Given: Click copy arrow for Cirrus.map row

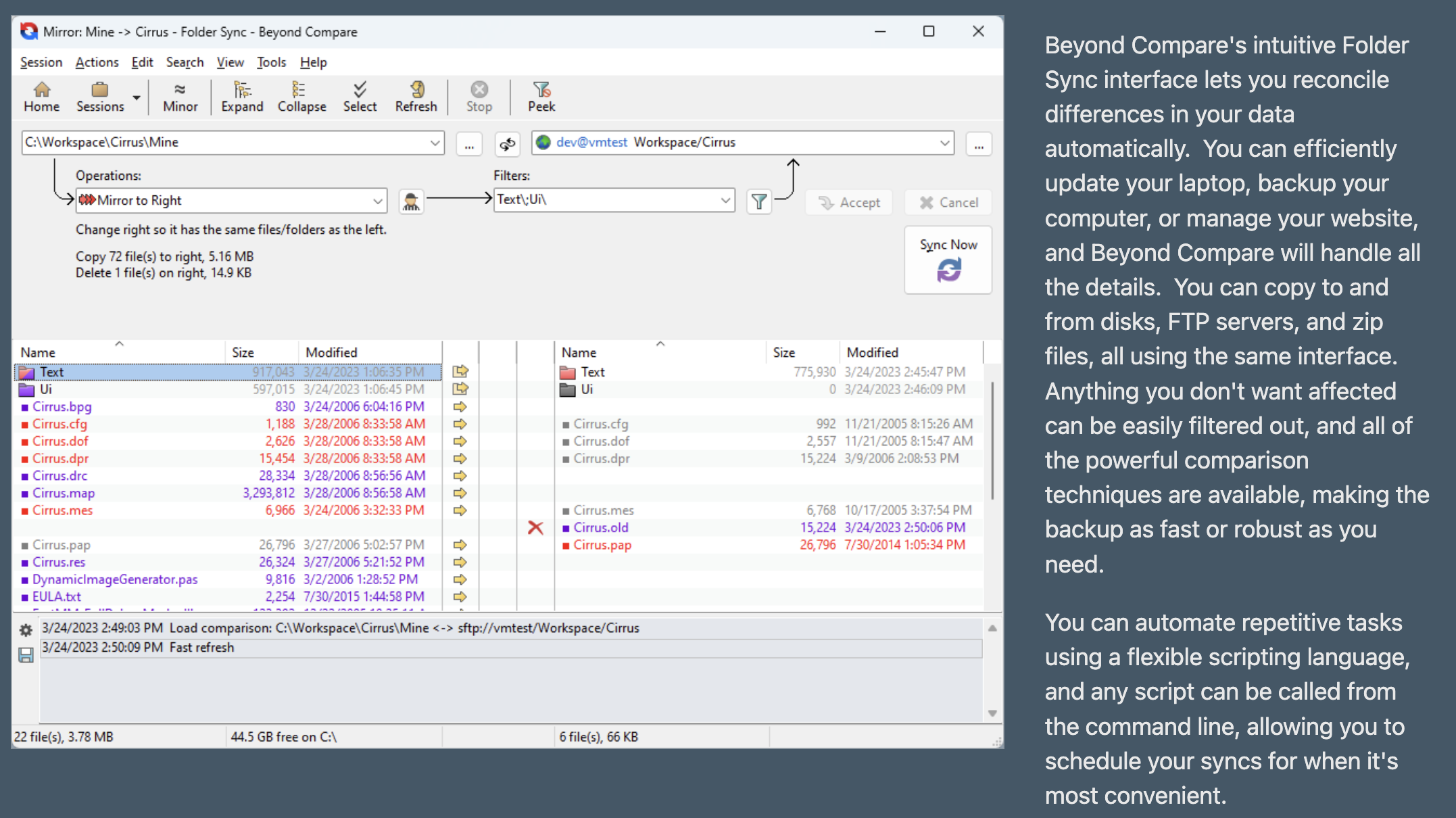Looking at the screenshot, I should (460, 494).
